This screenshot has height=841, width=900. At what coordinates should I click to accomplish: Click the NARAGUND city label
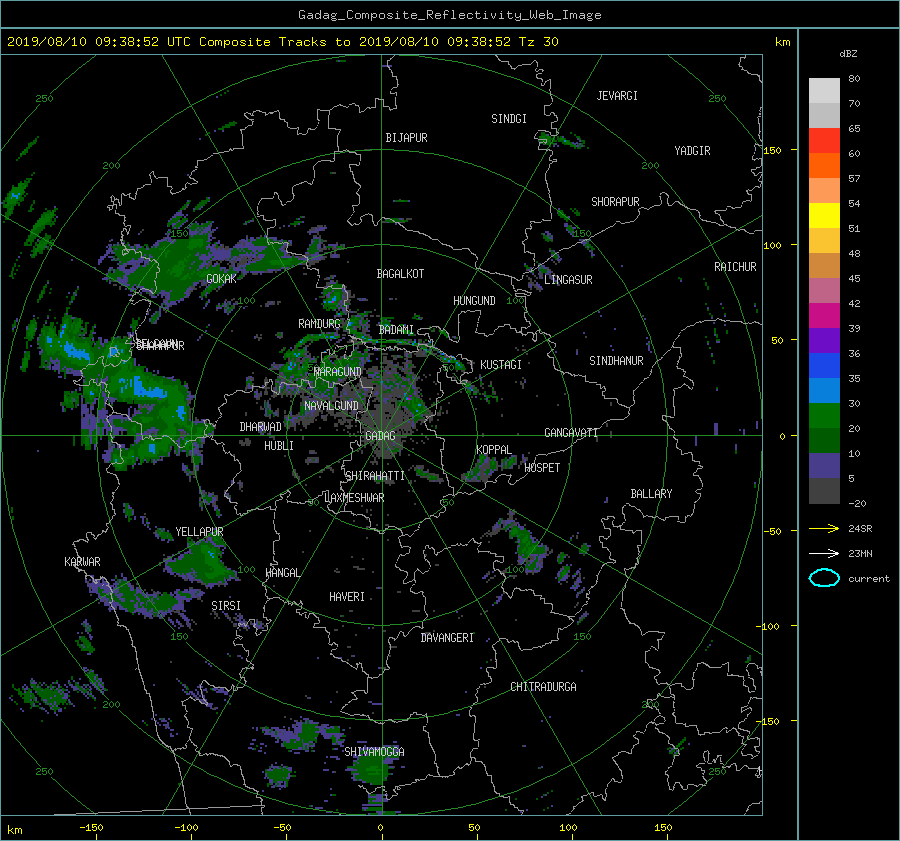click(338, 372)
